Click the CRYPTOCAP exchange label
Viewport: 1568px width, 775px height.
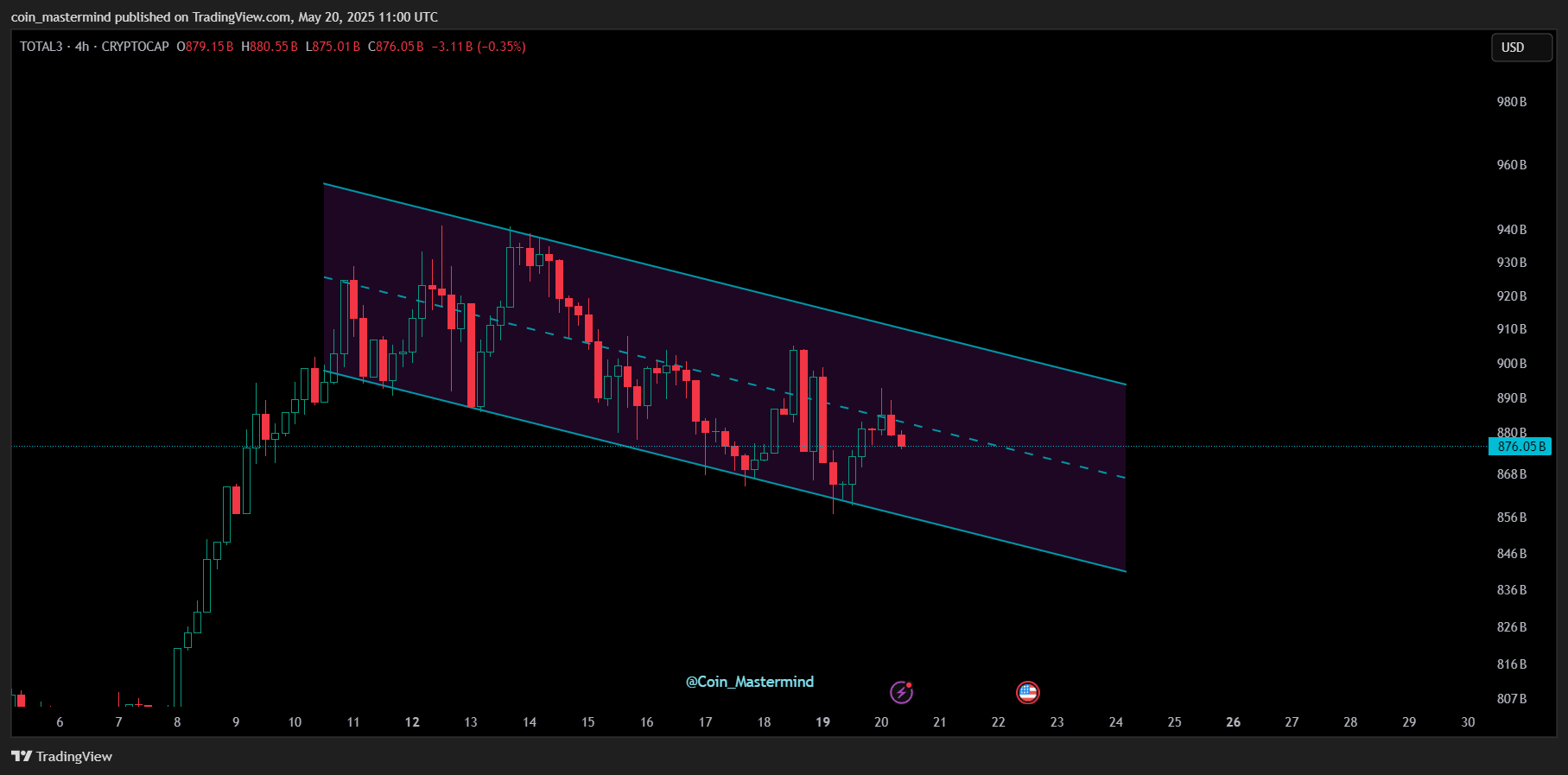(136, 47)
